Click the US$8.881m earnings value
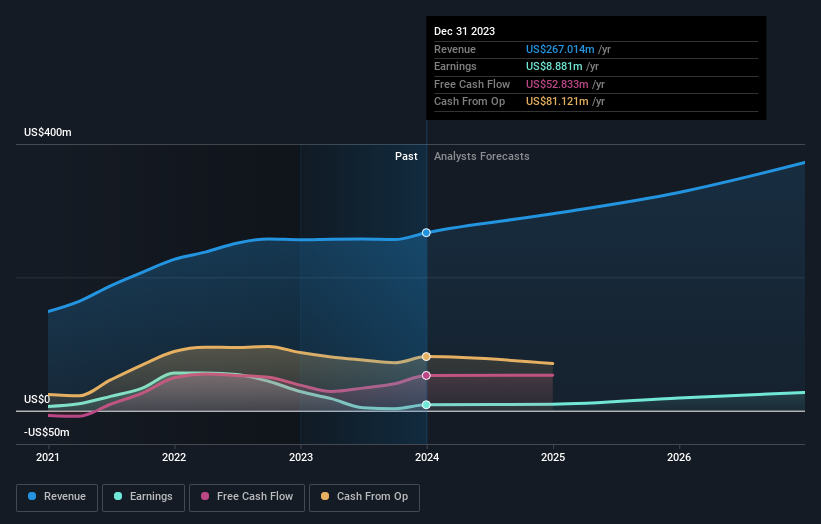The height and width of the screenshot is (524, 821). pyautogui.click(x=554, y=66)
